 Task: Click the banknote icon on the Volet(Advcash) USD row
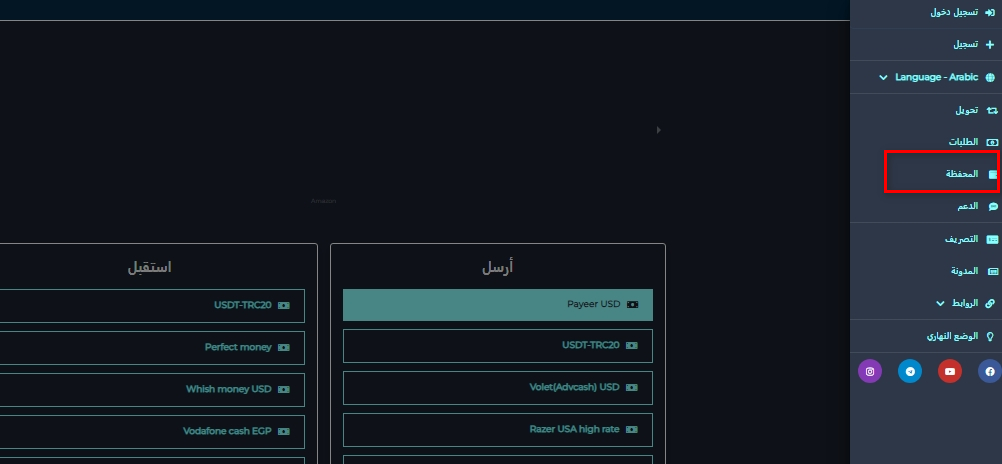tap(632, 388)
